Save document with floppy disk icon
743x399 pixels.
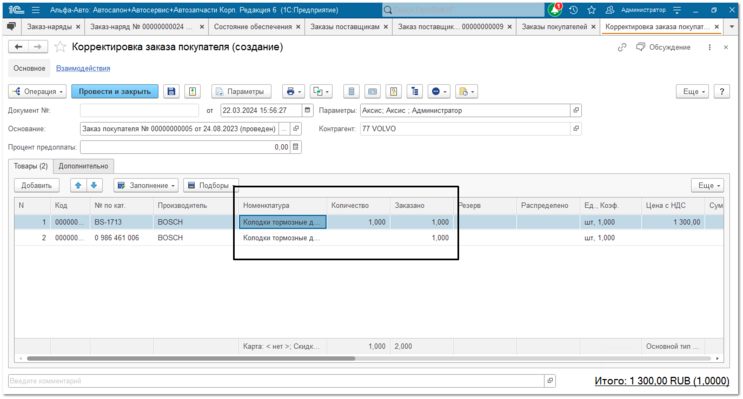(171, 91)
